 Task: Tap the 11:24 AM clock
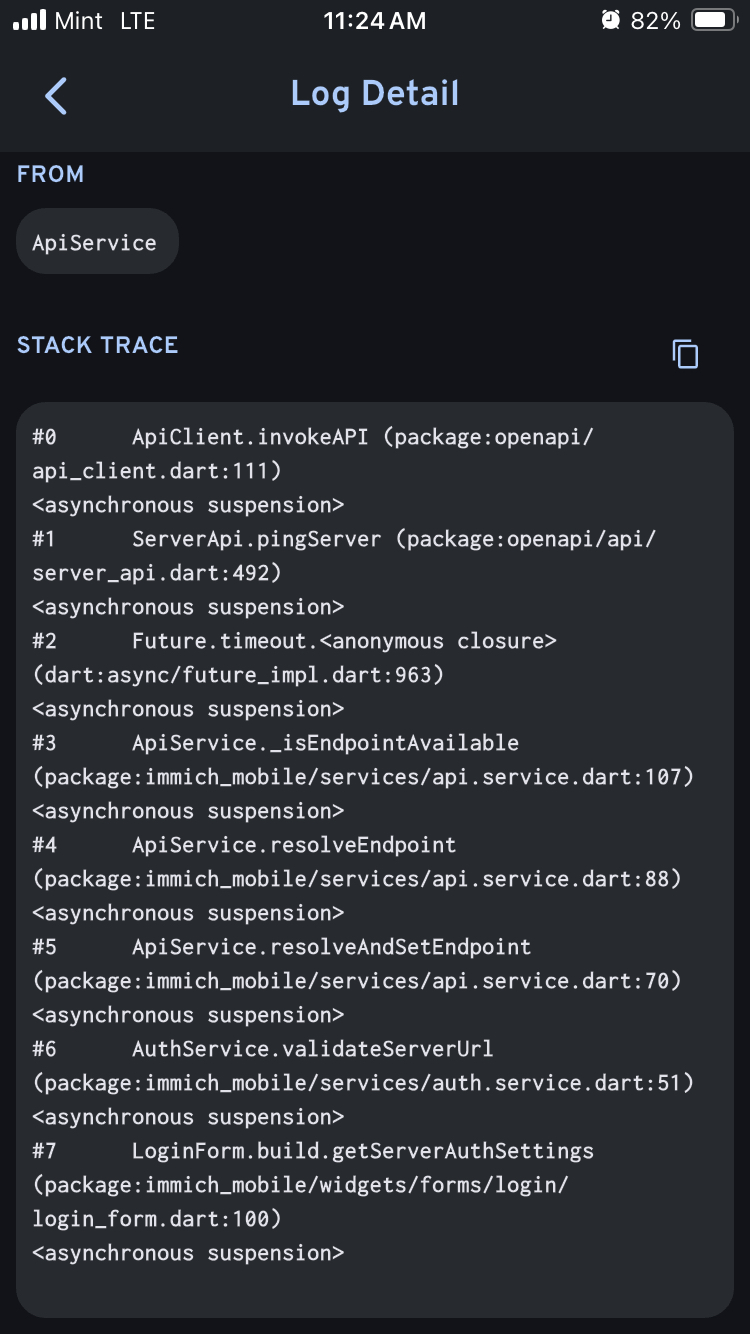(374, 21)
